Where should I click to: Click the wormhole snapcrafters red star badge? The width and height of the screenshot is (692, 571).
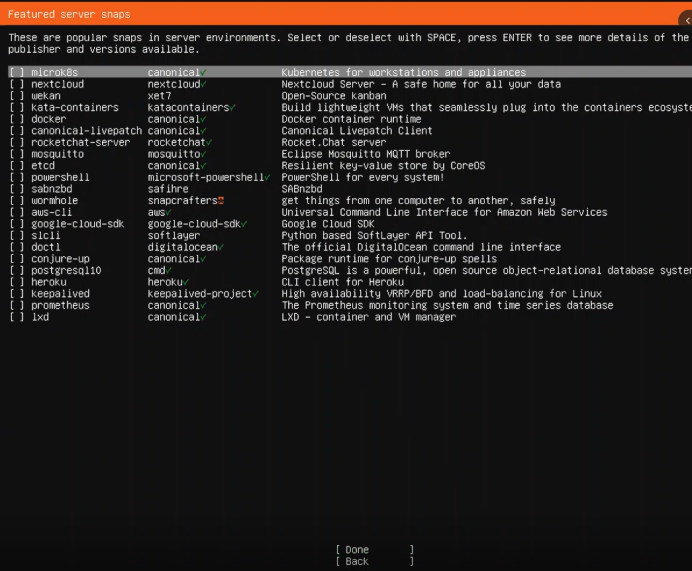[x=220, y=201]
